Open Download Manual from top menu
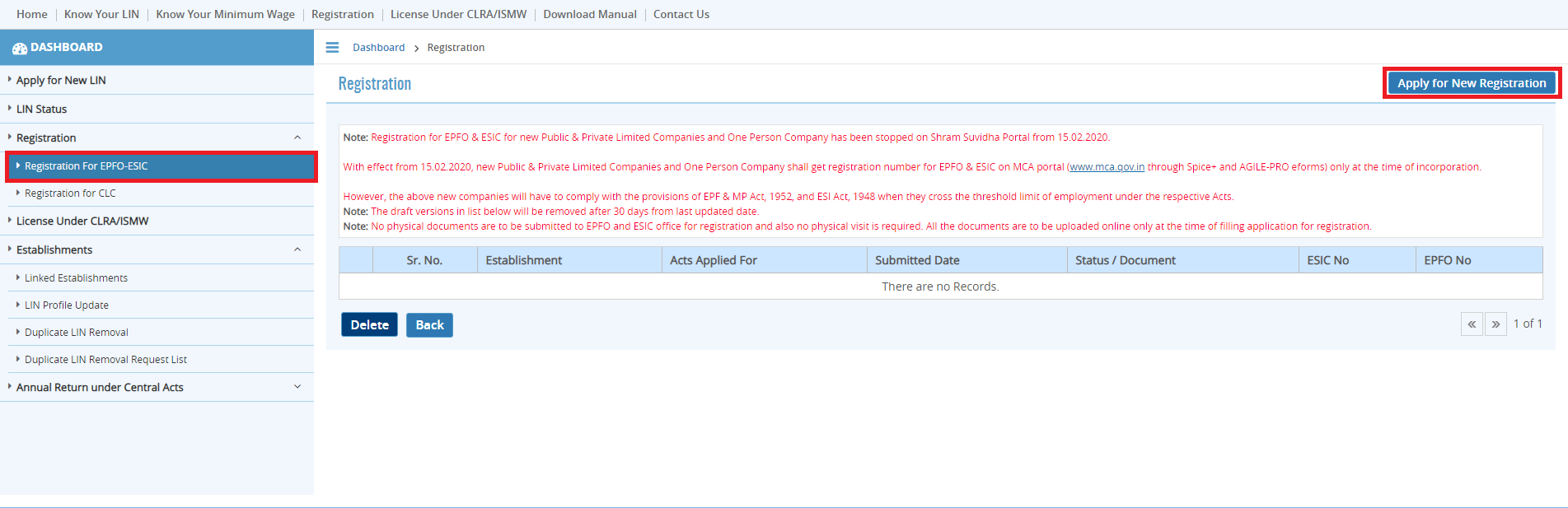The image size is (1568, 508). pyautogui.click(x=589, y=14)
